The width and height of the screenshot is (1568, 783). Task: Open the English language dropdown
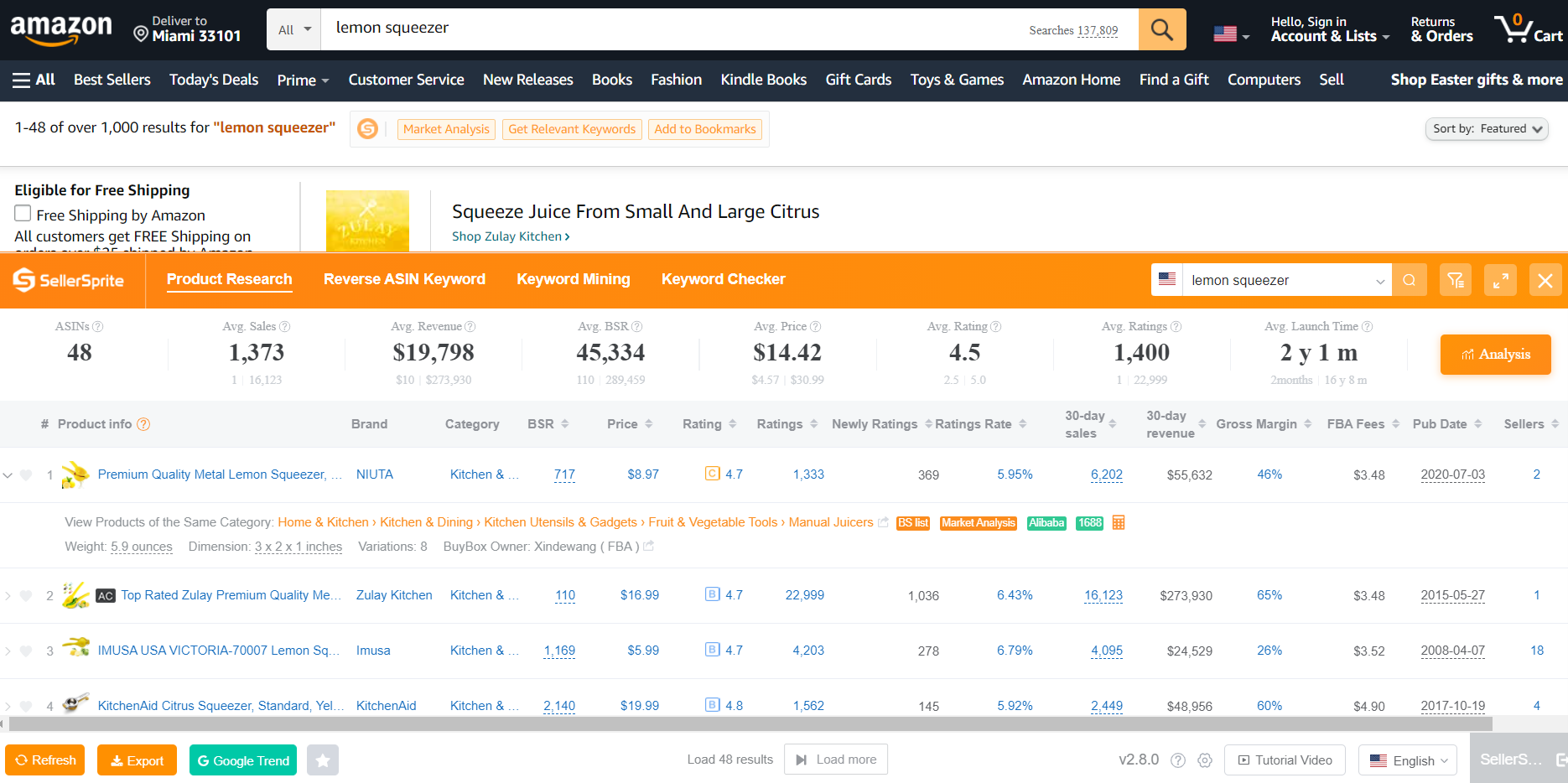[1409, 760]
